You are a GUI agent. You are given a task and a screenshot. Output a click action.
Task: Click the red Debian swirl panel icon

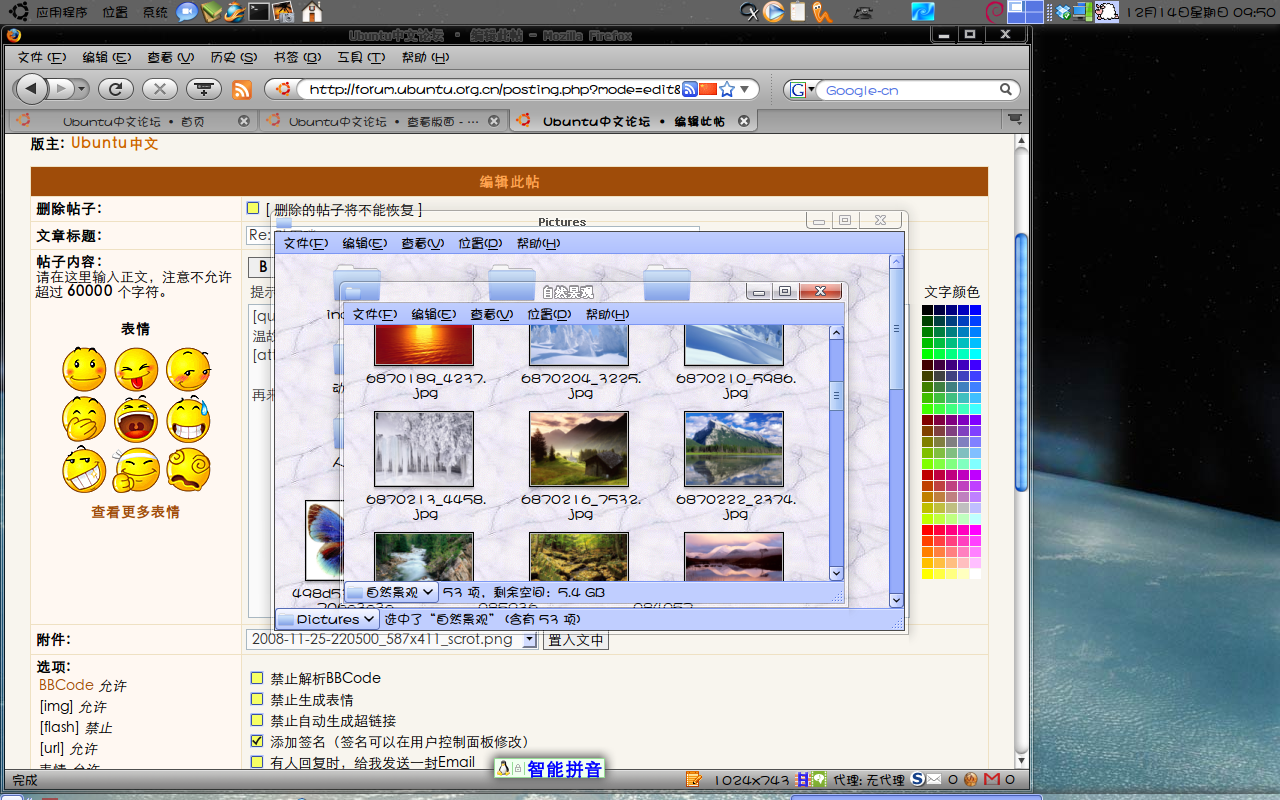pos(994,12)
